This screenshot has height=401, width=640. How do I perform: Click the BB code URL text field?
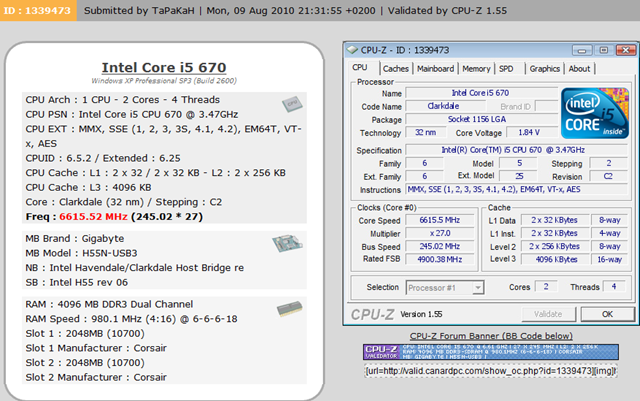[x=491, y=371]
